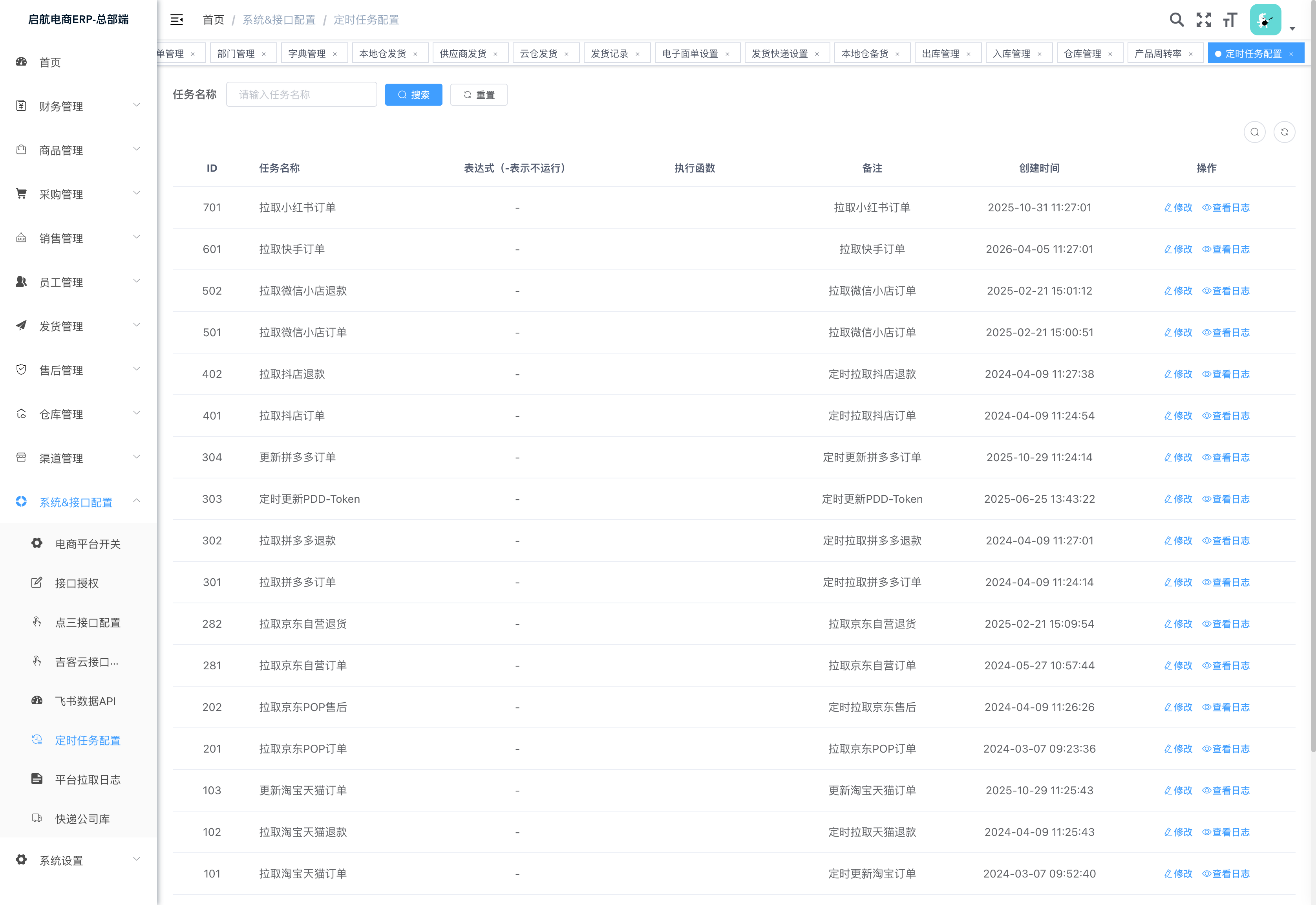
Task: Click the 员工管理 people icon
Action: 22,281
